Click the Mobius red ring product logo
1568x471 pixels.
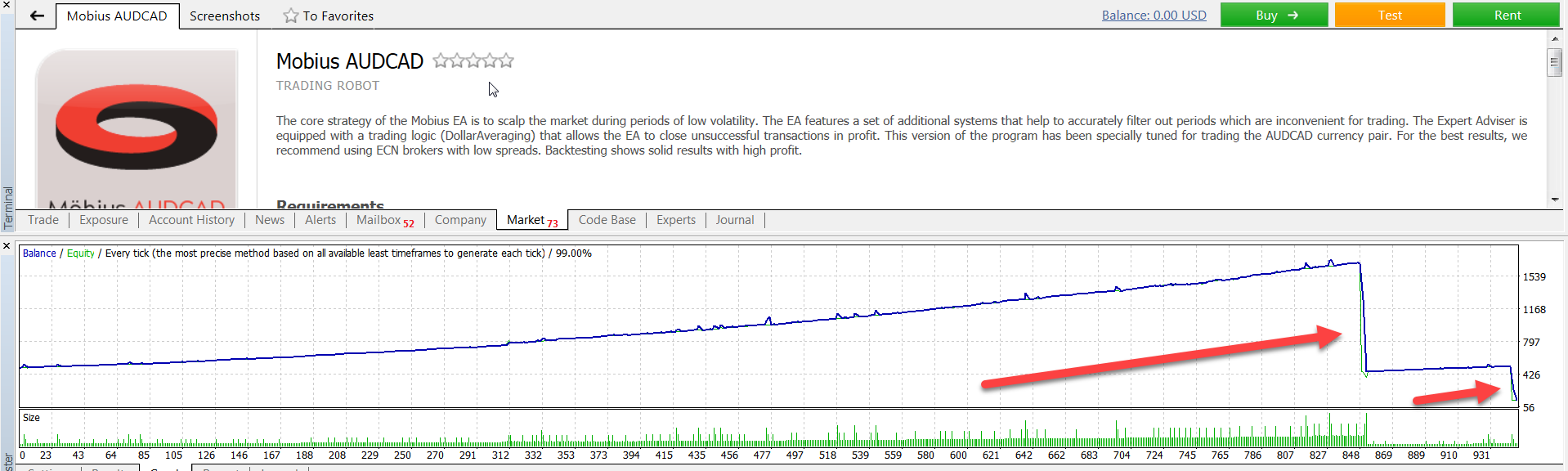(x=137, y=127)
